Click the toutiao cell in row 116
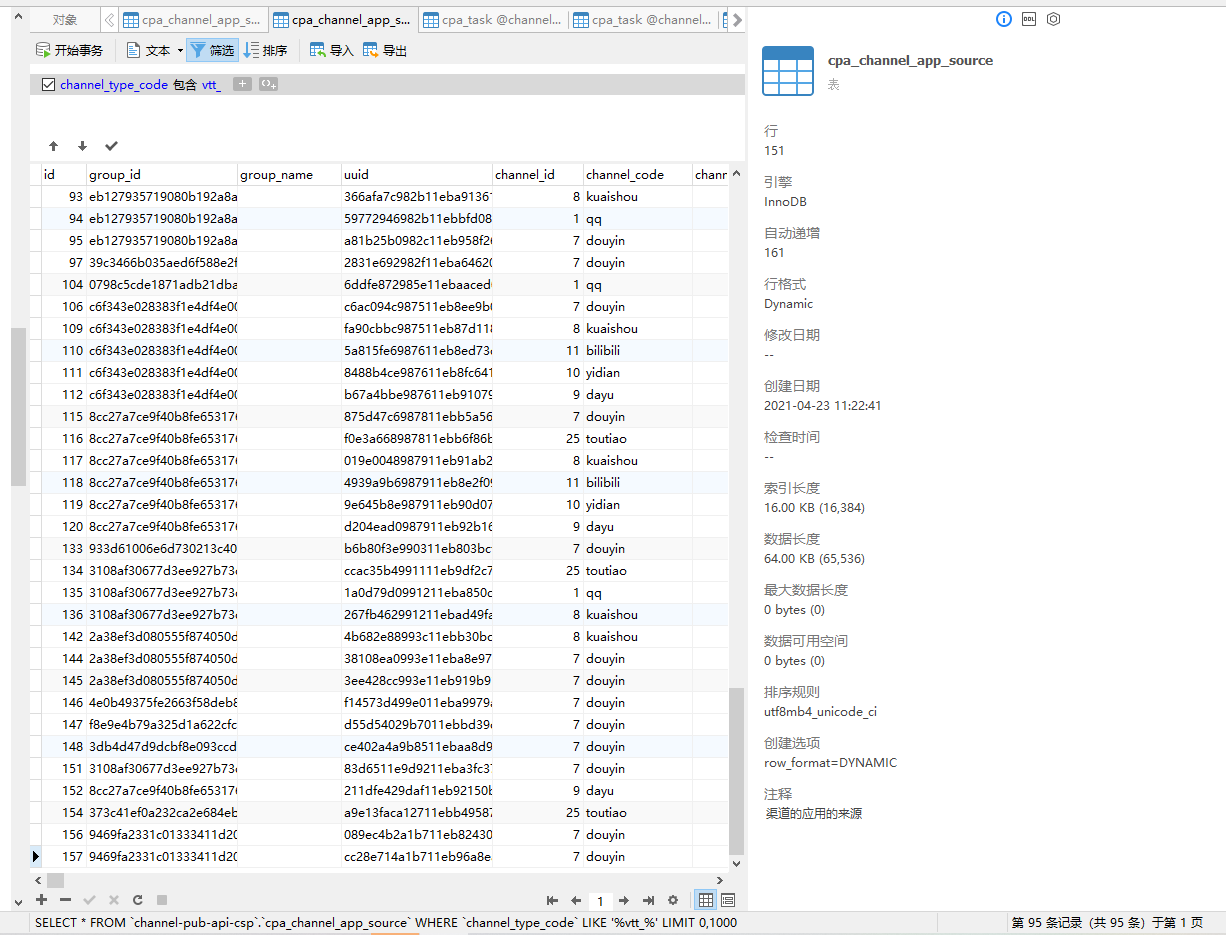Image resolution: width=1226 pixels, height=935 pixels. click(x=637, y=439)
